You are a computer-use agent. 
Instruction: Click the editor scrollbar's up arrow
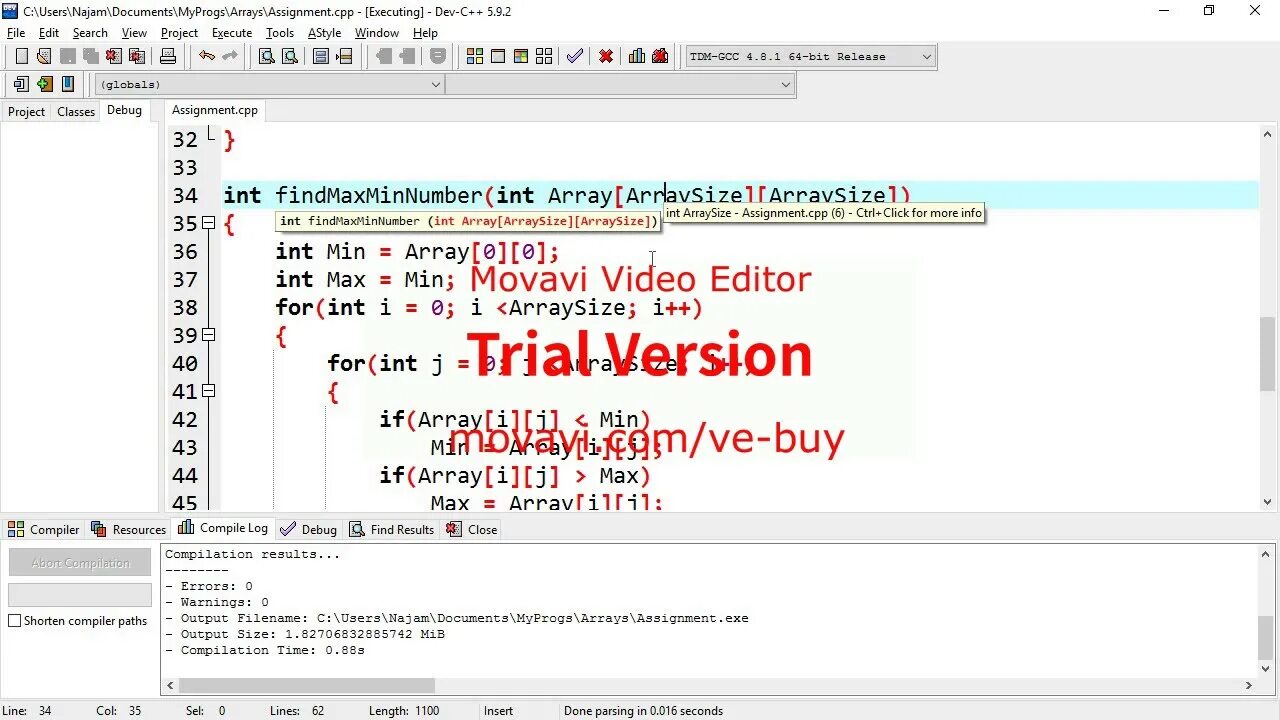[x=1268, y=134]
